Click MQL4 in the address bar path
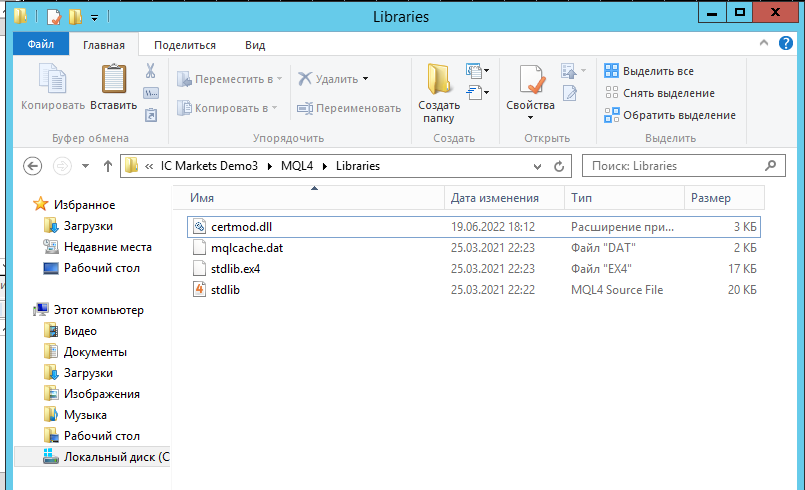This screenshot has height=490, width=805. 297,166
